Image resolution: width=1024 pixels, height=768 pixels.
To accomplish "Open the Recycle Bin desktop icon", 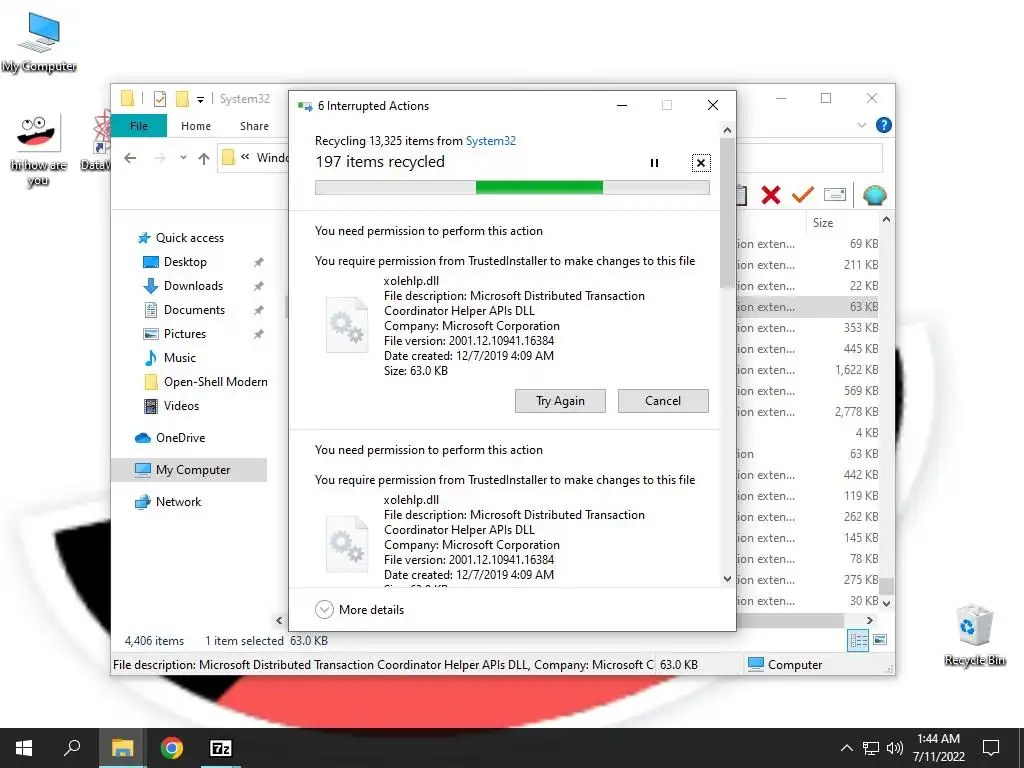I will [975, 635].
